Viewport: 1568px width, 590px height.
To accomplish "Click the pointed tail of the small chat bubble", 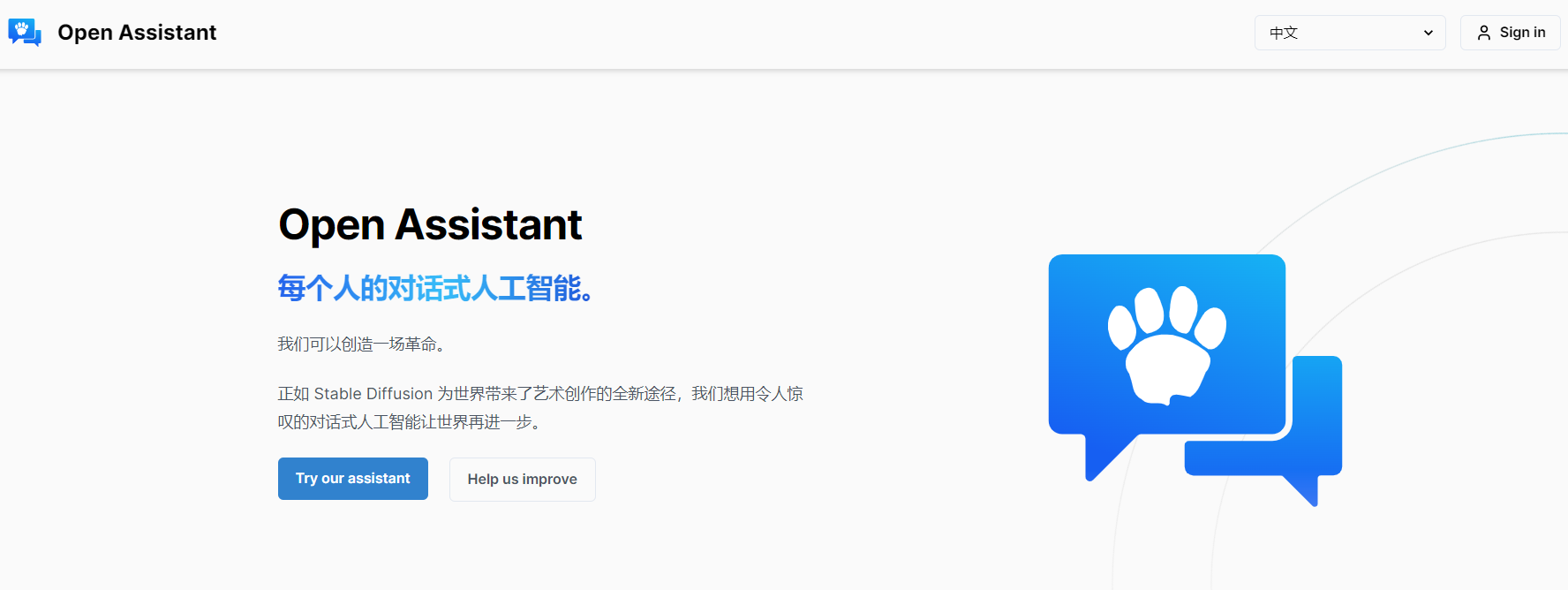I will point(1305,489).
